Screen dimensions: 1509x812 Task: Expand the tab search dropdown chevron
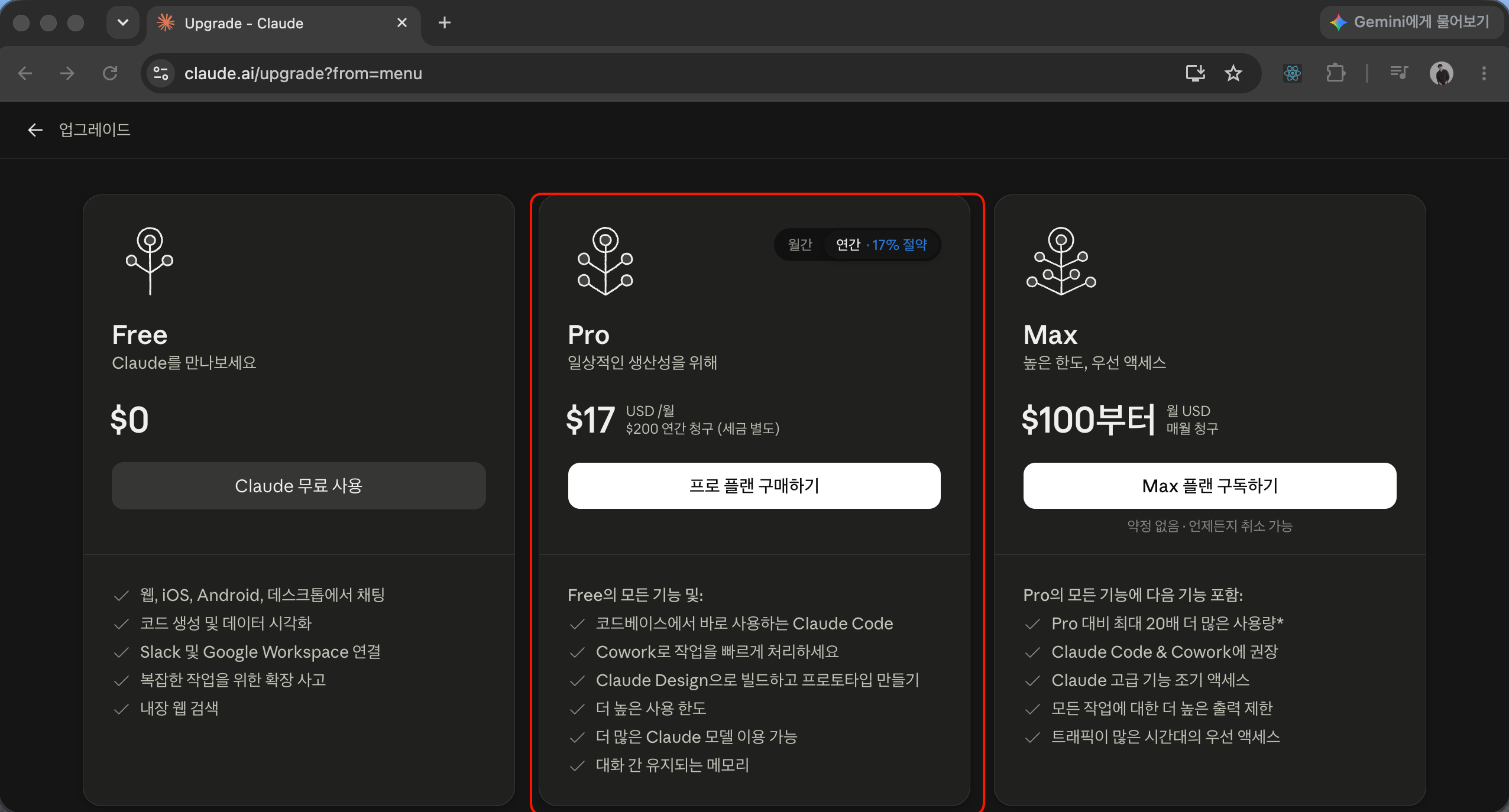point(123,23)
